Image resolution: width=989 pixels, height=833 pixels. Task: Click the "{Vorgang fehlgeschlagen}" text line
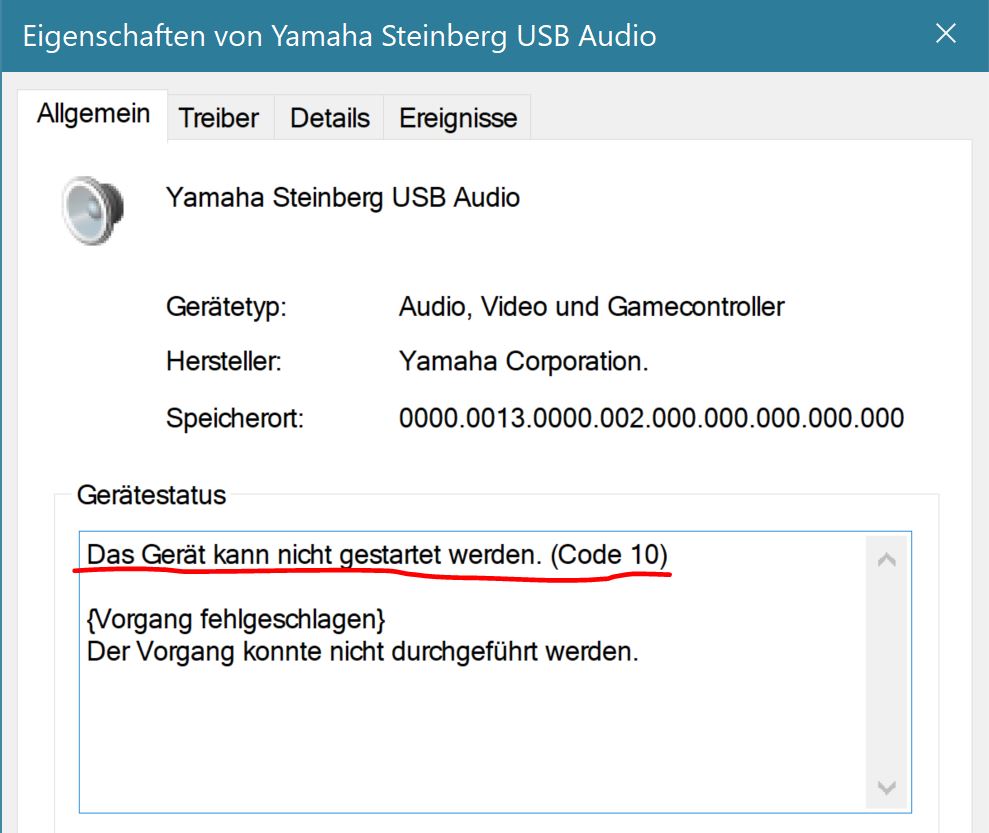(236, 619)
